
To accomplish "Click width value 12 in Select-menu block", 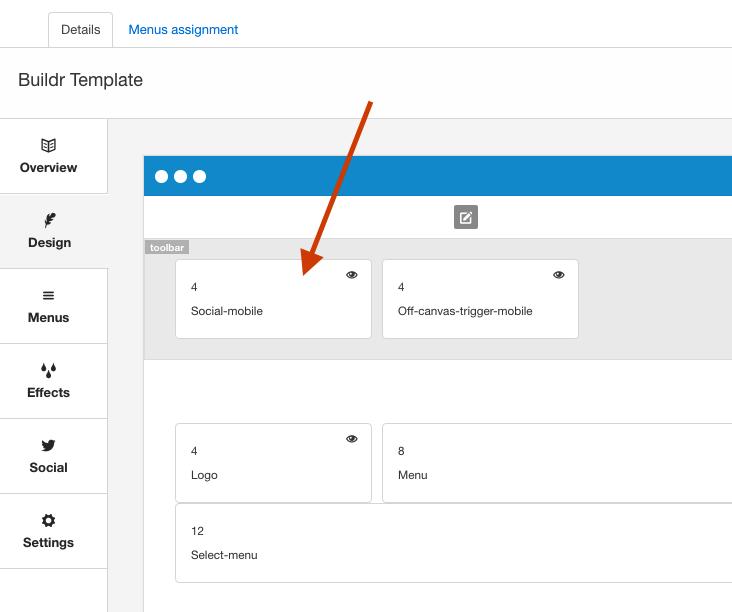I will point(197,531).
